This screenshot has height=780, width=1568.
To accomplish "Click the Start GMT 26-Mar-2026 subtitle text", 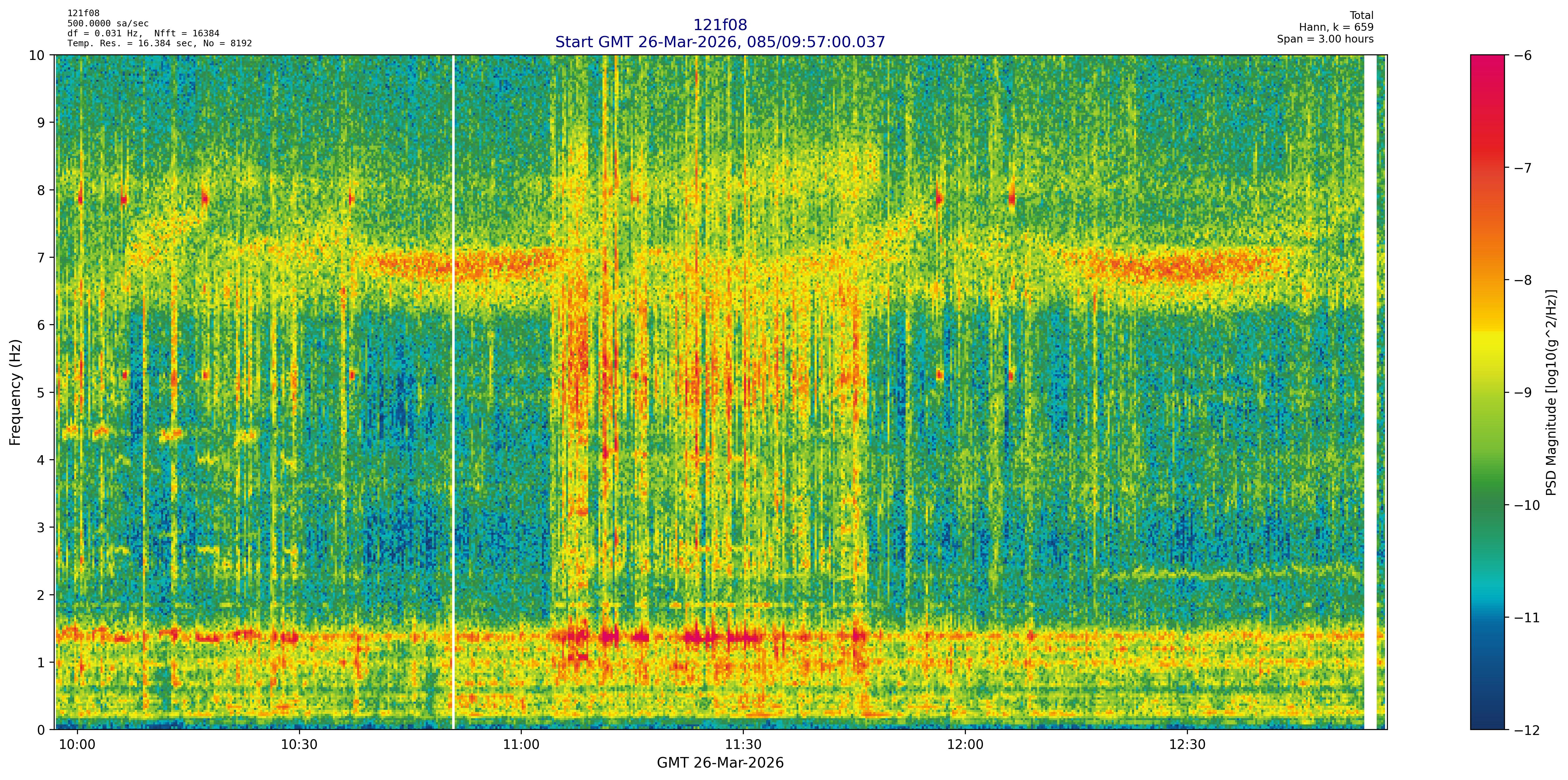I will 720,42.
